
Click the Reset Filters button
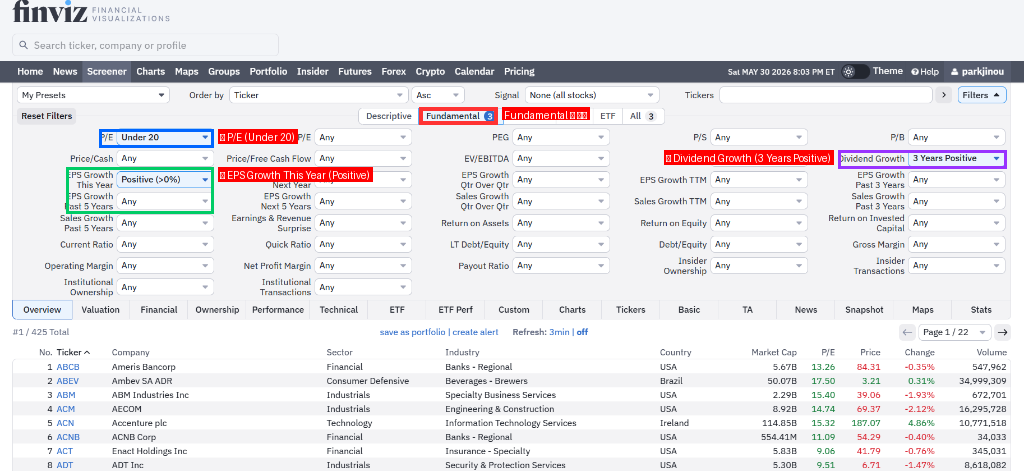(x=46, y=116)
